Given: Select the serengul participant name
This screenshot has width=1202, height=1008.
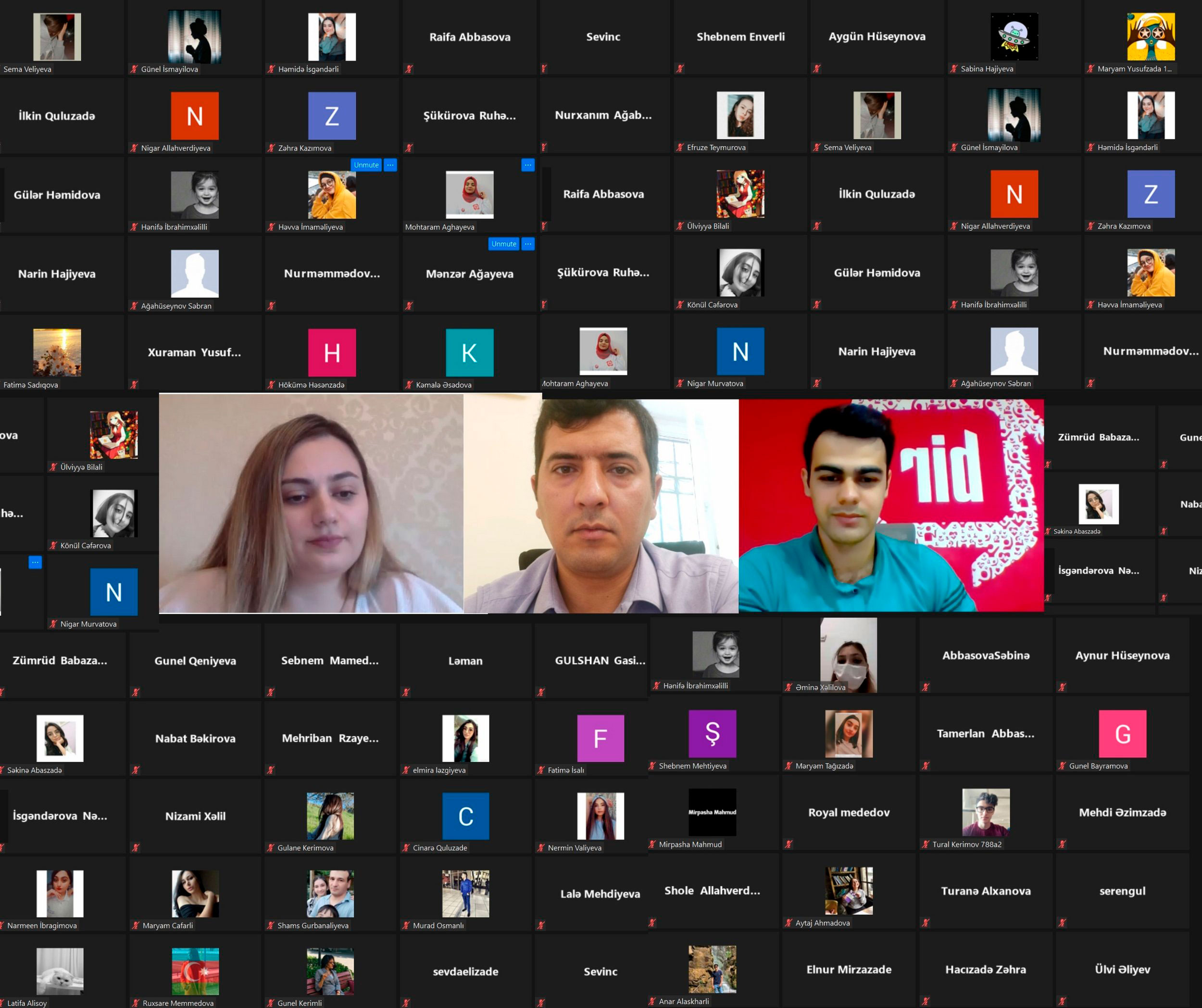Looking at the screenshot, I should click(x=1123, y=891).
